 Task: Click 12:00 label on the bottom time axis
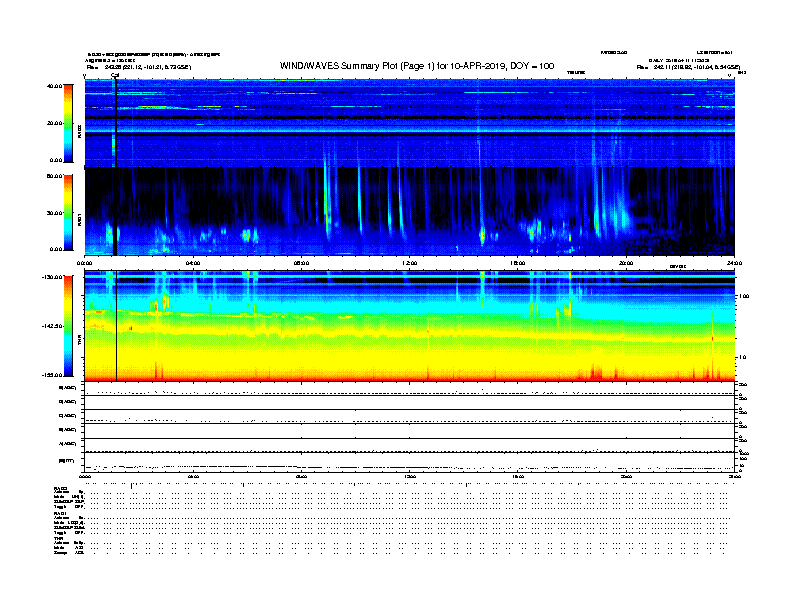(409, 476)
